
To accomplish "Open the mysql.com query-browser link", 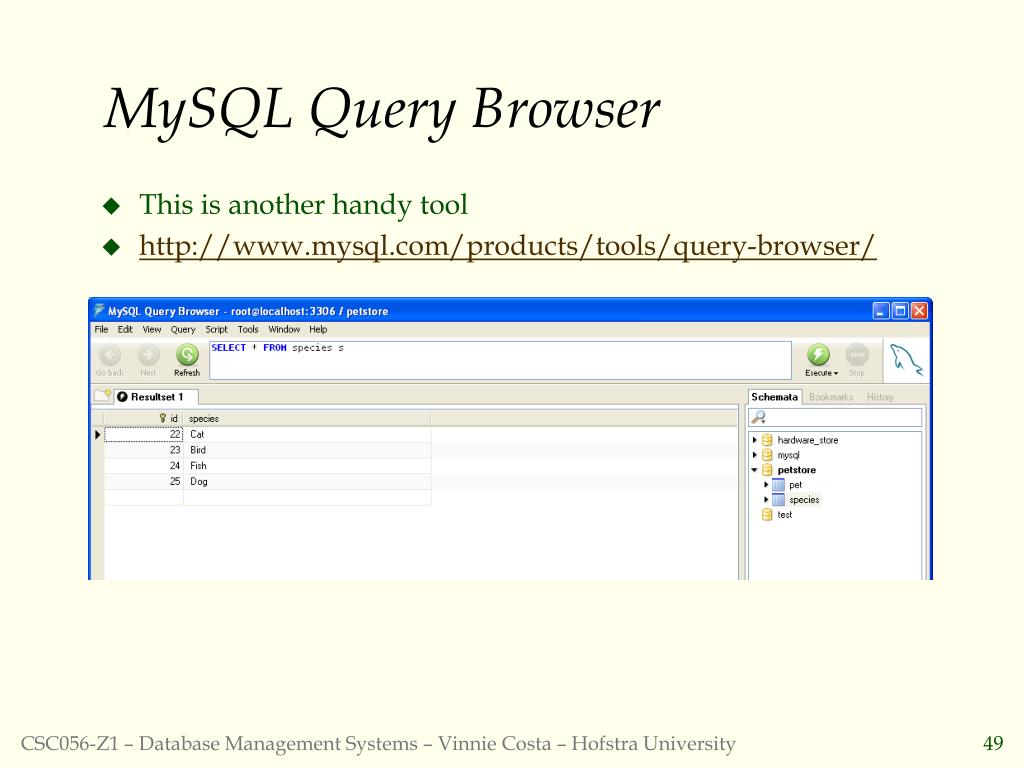I will (507, 246).
